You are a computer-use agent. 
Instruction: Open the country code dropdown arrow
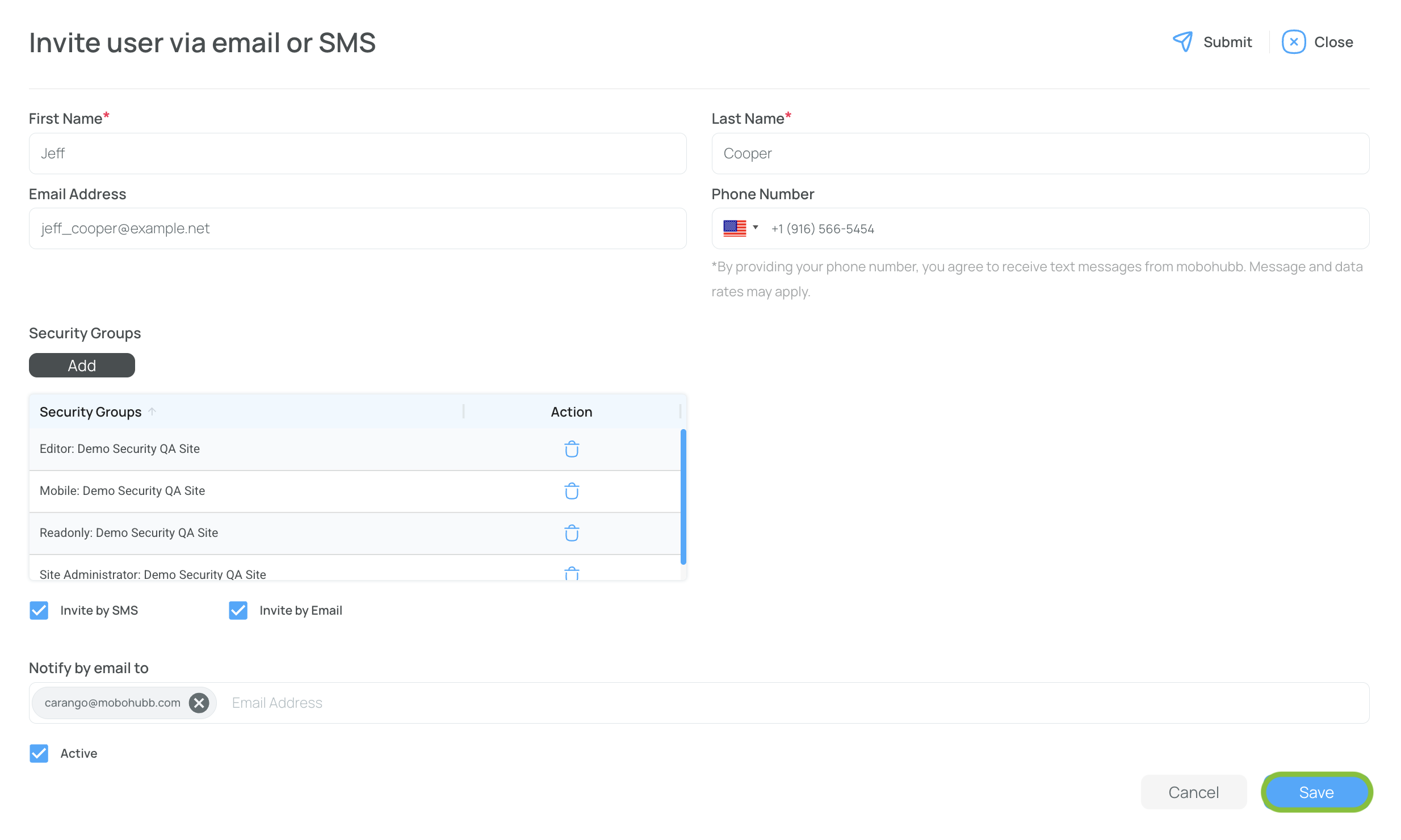755,228
